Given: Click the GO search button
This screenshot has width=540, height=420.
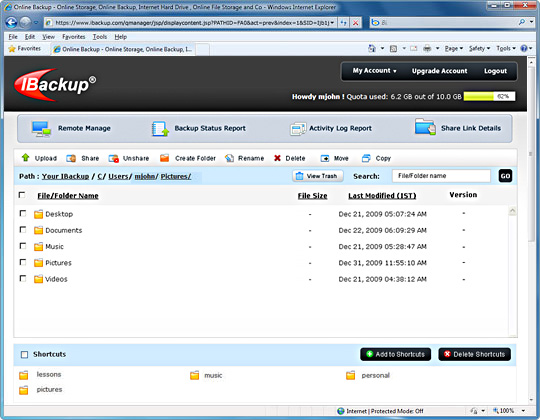Looking at the screenshot, I should (x=505, y=176).
